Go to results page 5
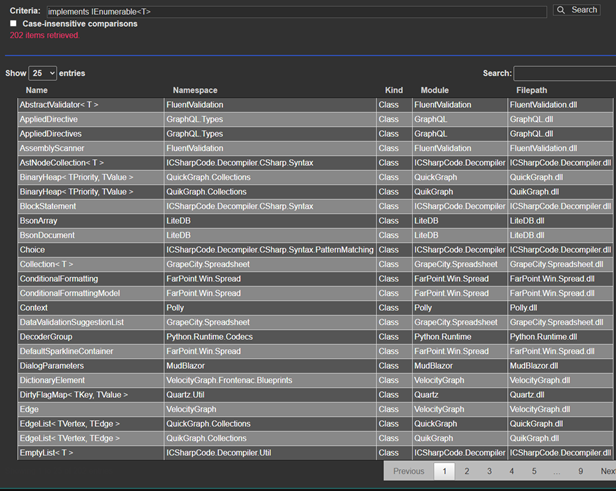 (x=534, y=471)
